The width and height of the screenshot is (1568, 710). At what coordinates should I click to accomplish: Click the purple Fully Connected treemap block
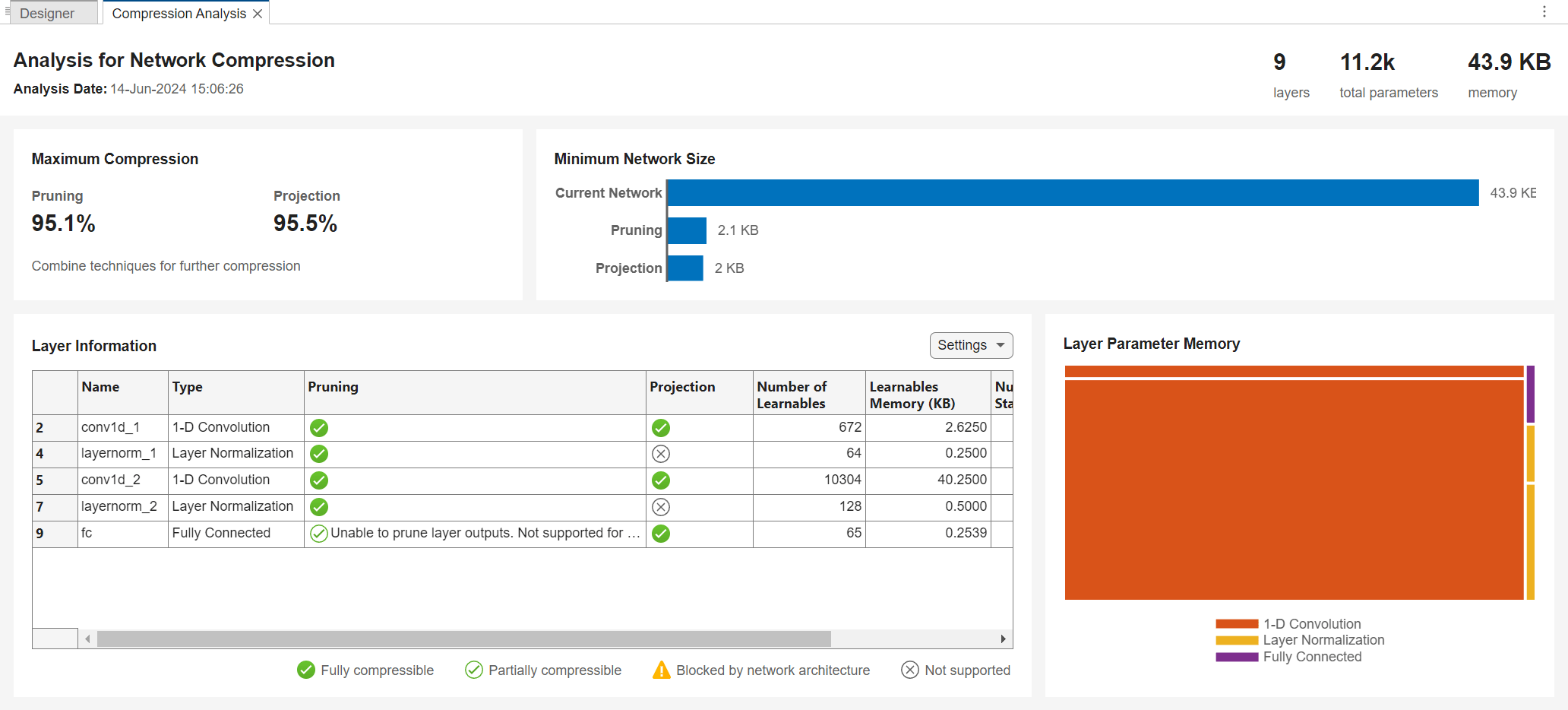tap(1530, 394)
